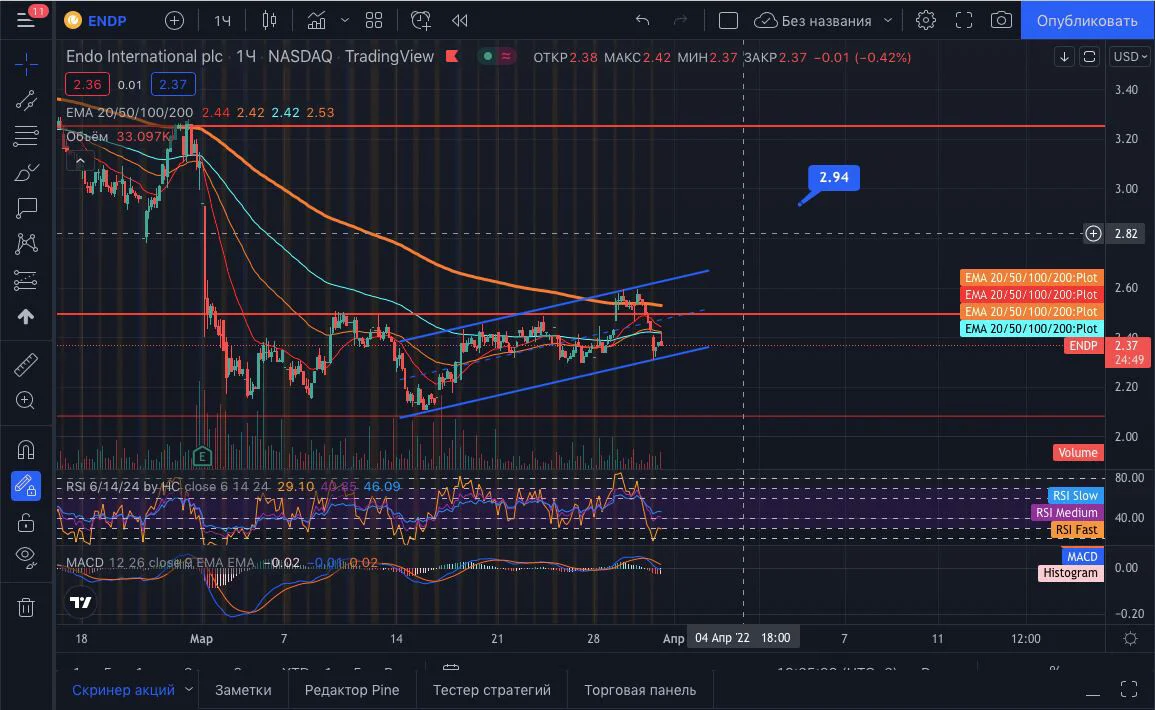Select the forecasting and measurement tool
The width and height of the screenshot is (1155, 710).
click(x=26, y=280)
